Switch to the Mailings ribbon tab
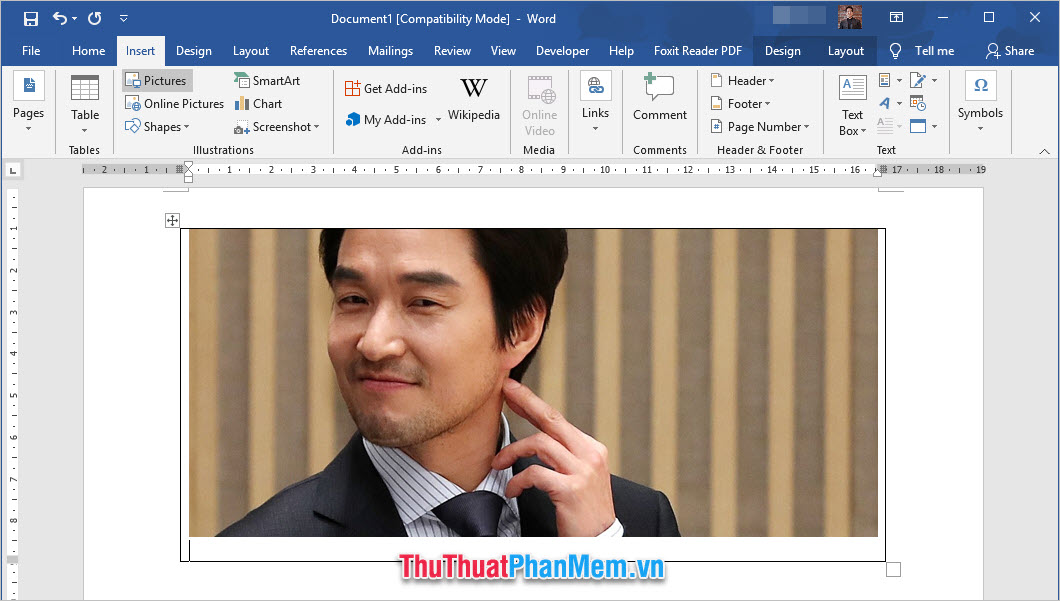1060x601 pixels. click(x=390, y=51)
